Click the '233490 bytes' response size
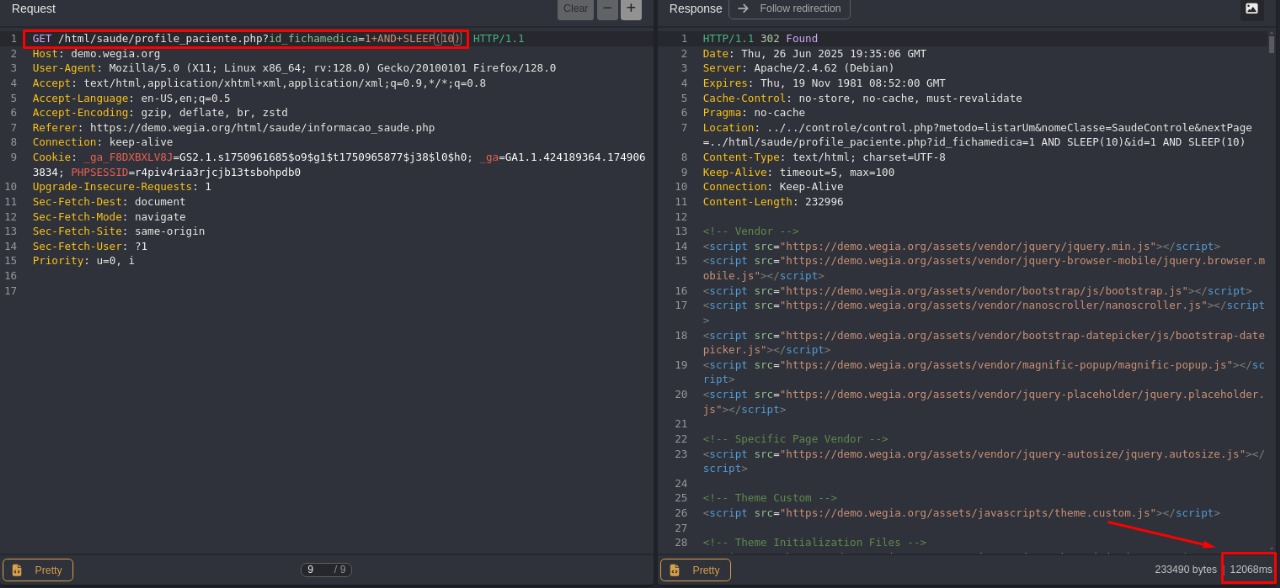Screen dimensions: 1280x588 pyautogui.click(x=1186, y=570)
